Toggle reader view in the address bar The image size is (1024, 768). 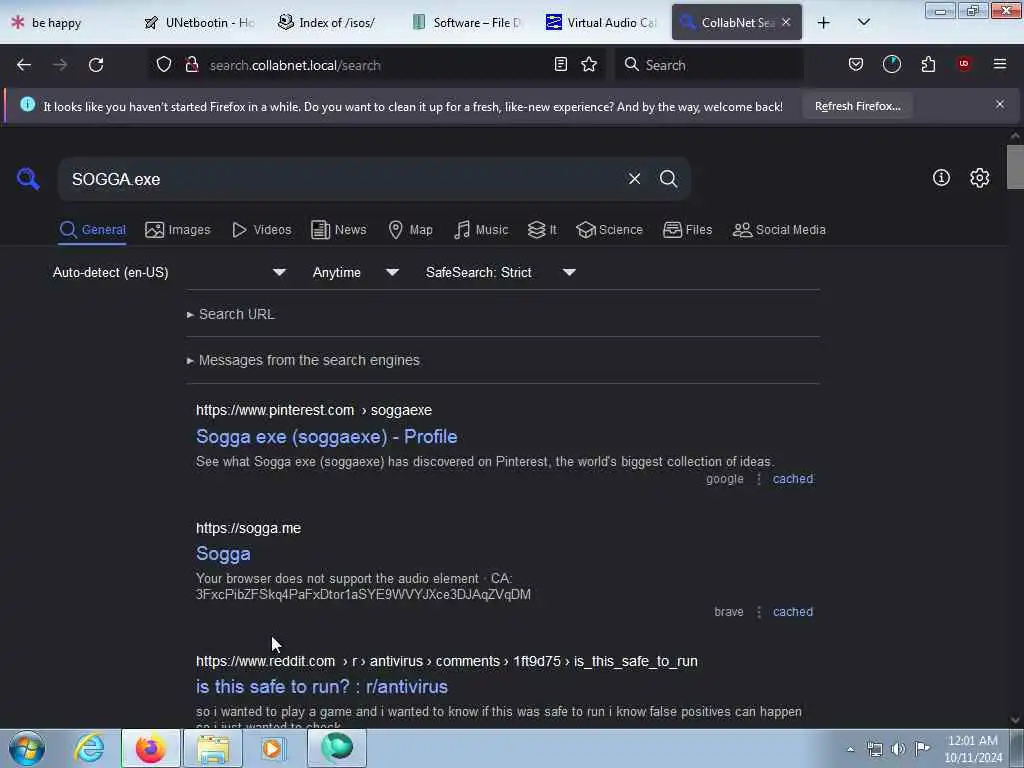click(560, 64)
